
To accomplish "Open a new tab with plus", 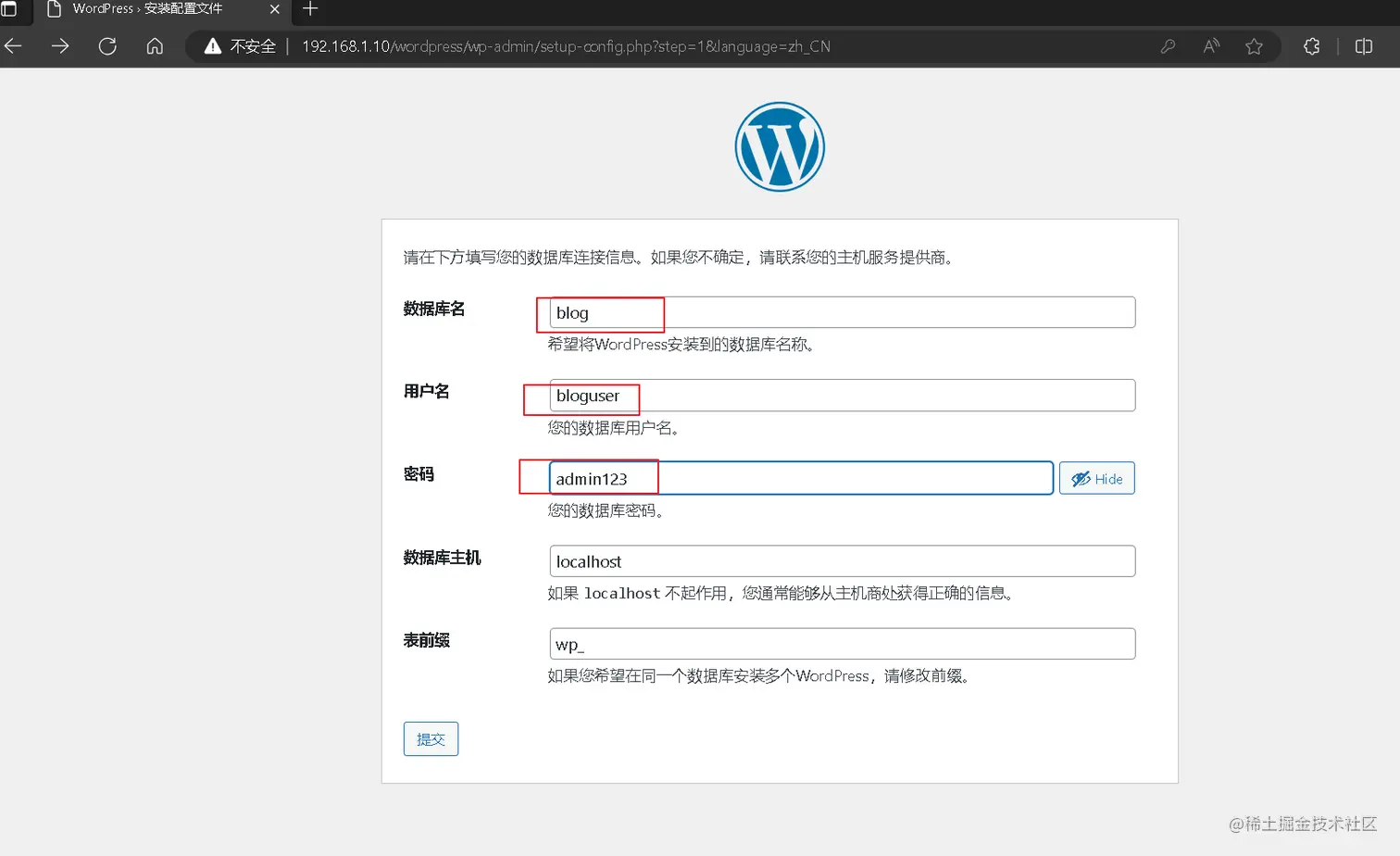I will click(x=310, y=9).
